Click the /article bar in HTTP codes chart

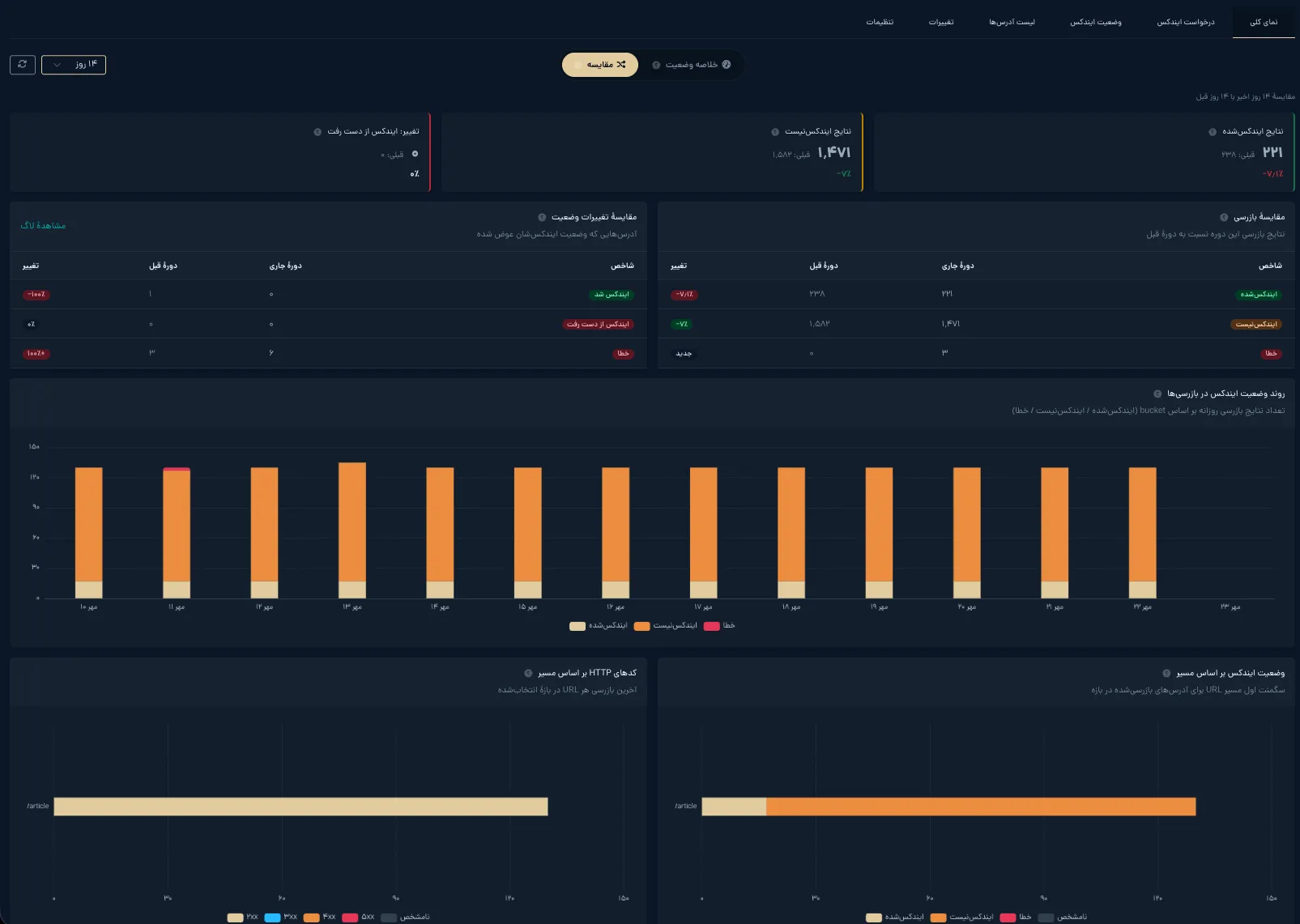tap(300, 807)
